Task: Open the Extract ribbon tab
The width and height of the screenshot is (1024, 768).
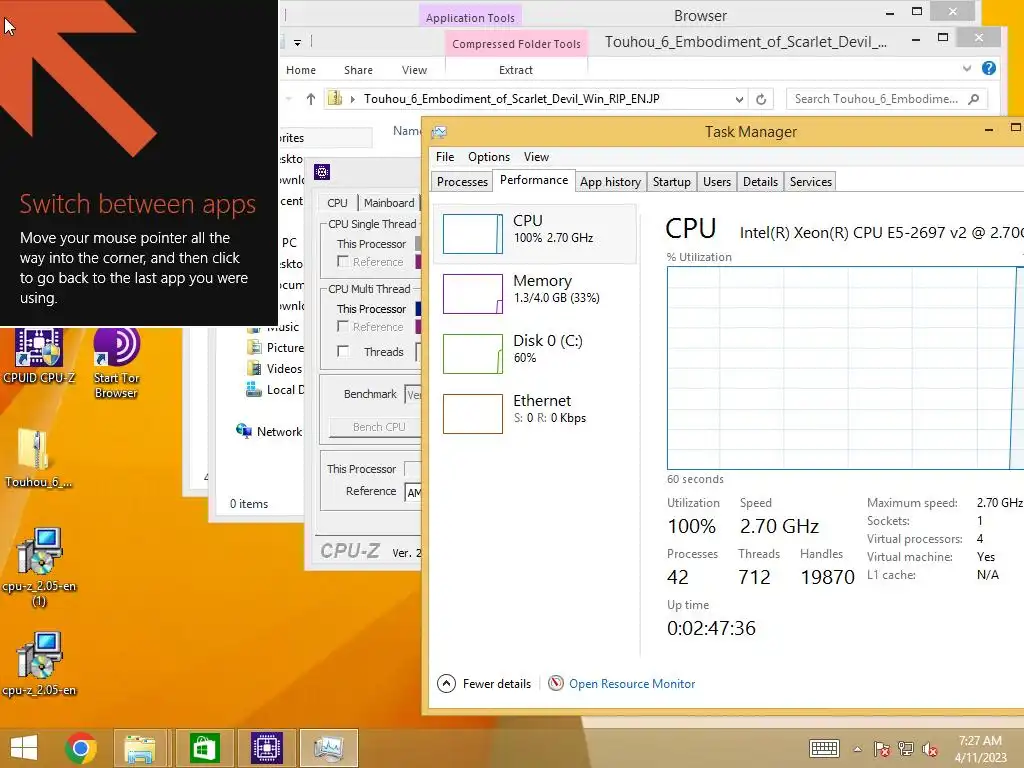Action: (515, 70)
